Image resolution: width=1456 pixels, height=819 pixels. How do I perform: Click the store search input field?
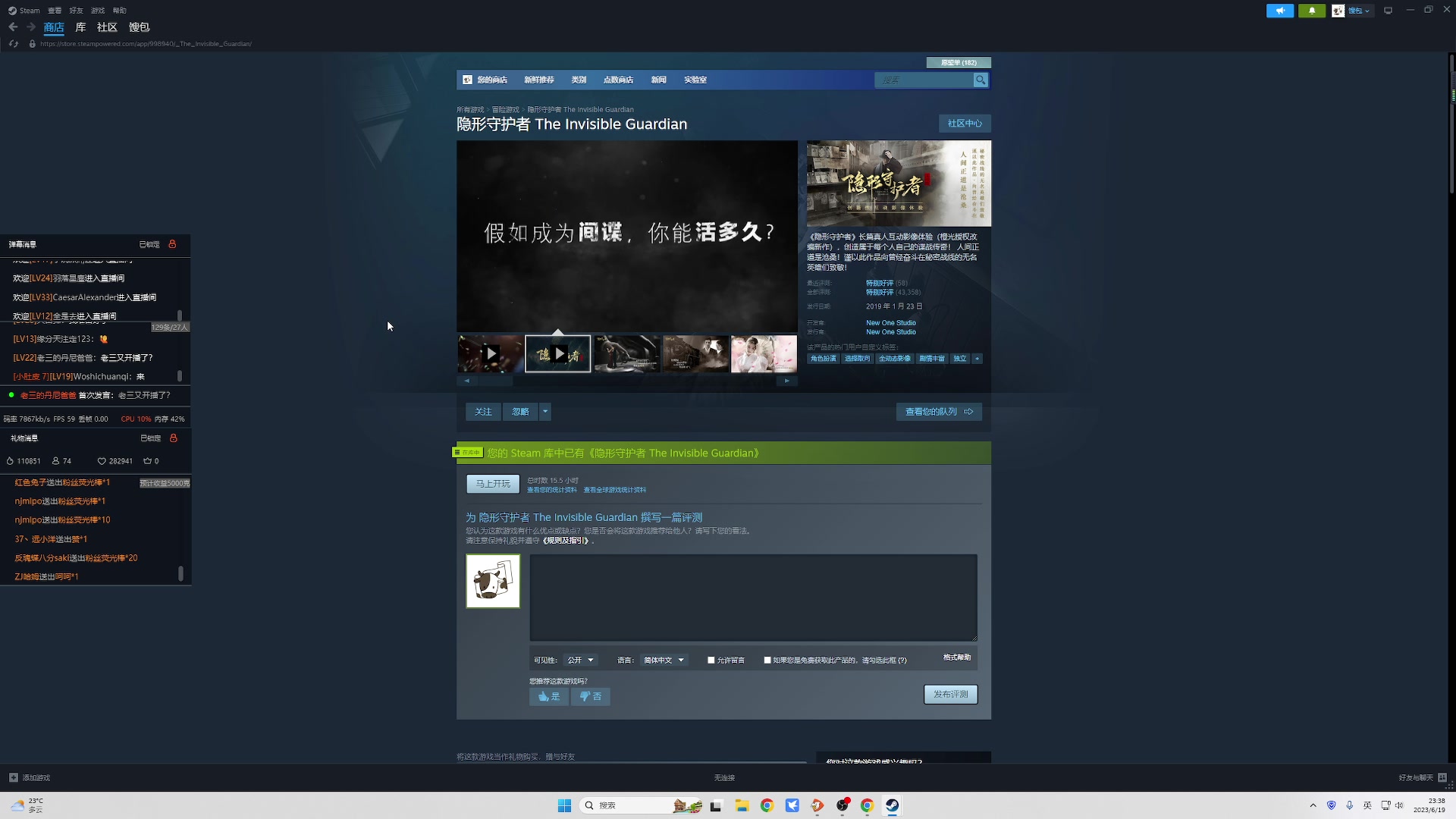pyautogui.click(x=924, y=80)
